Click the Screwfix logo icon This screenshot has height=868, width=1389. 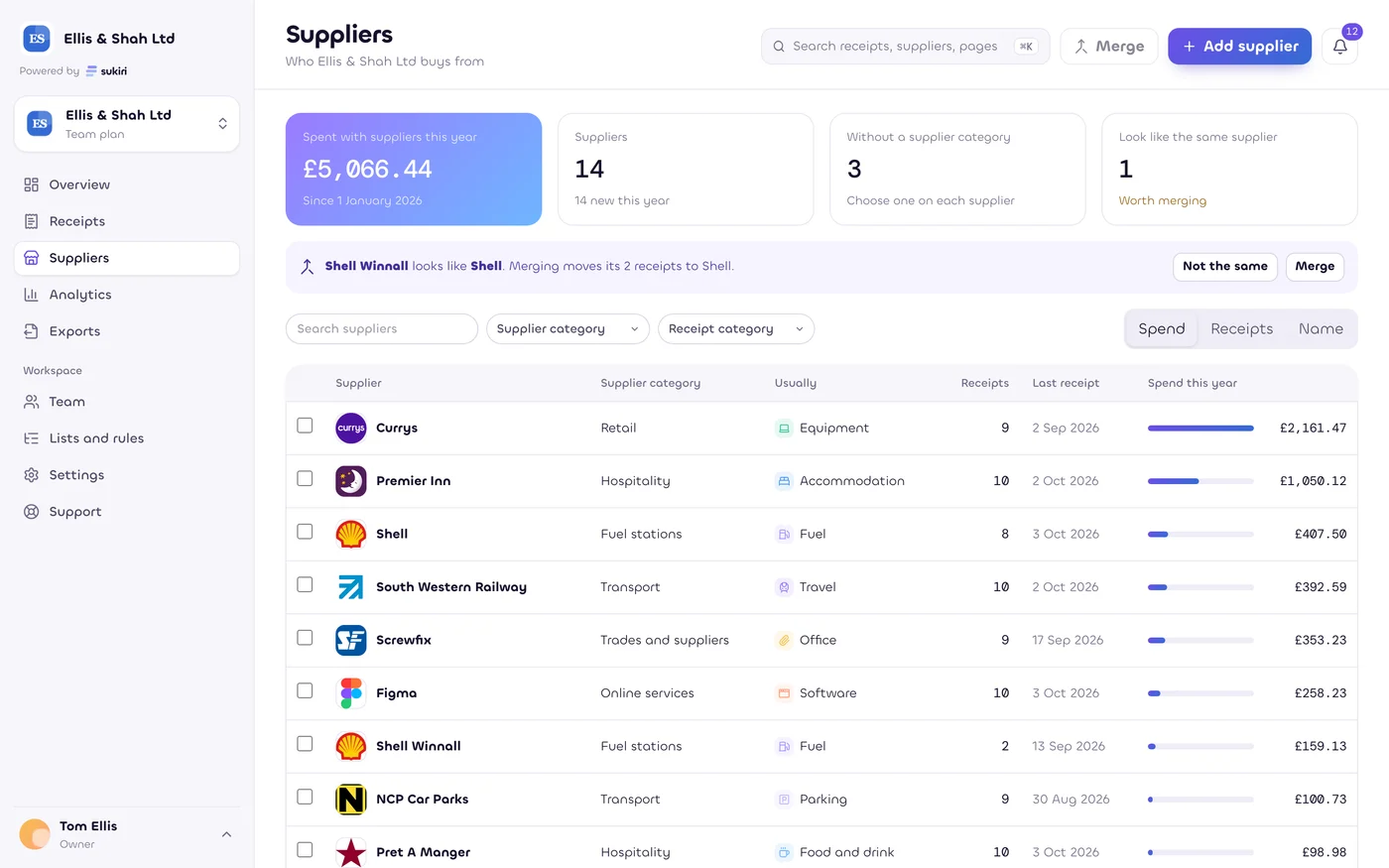pos(351,640)
